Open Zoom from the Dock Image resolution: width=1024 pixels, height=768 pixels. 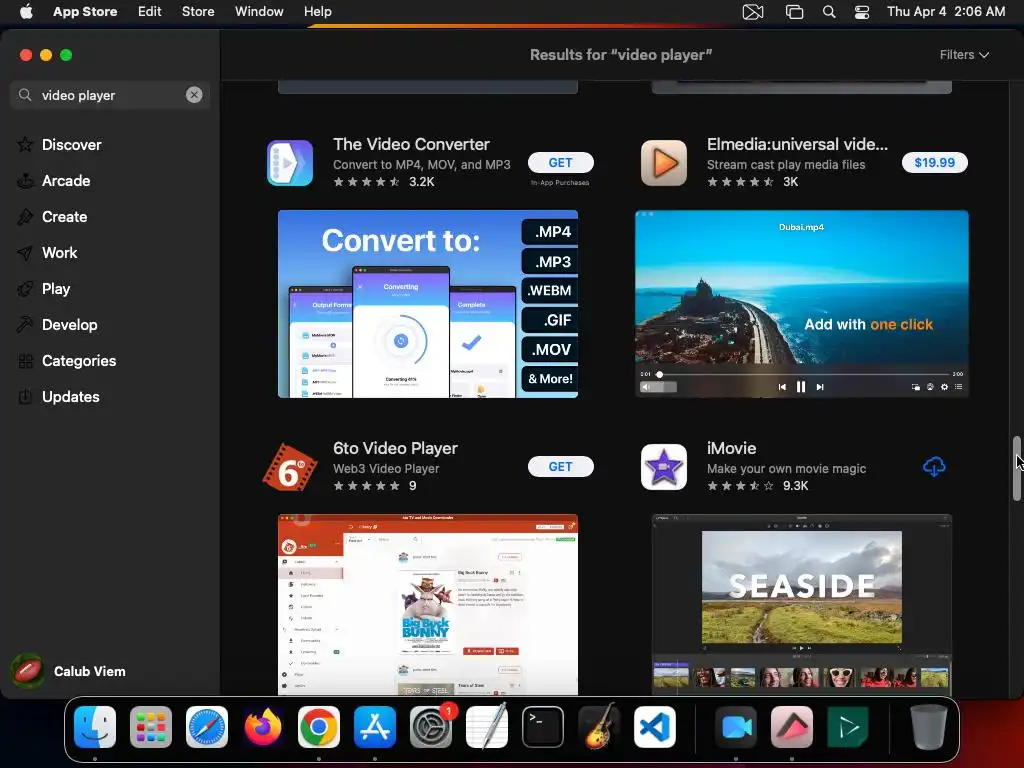click(x=736, y=727)
